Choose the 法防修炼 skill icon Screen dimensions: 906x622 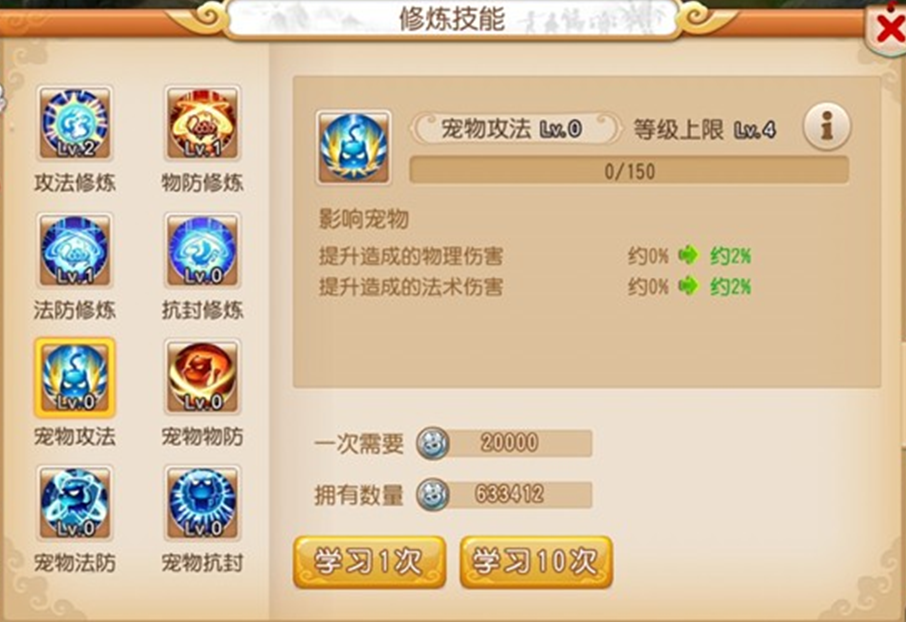(x=75, y=250)
